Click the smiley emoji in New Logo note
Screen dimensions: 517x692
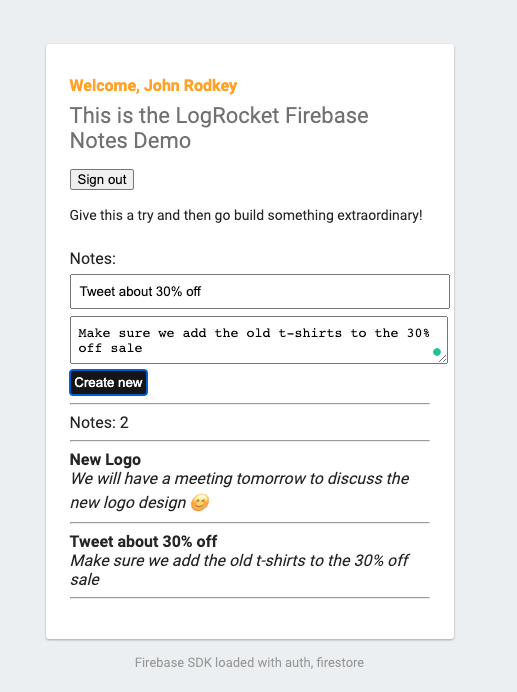[x=200, y=503]
